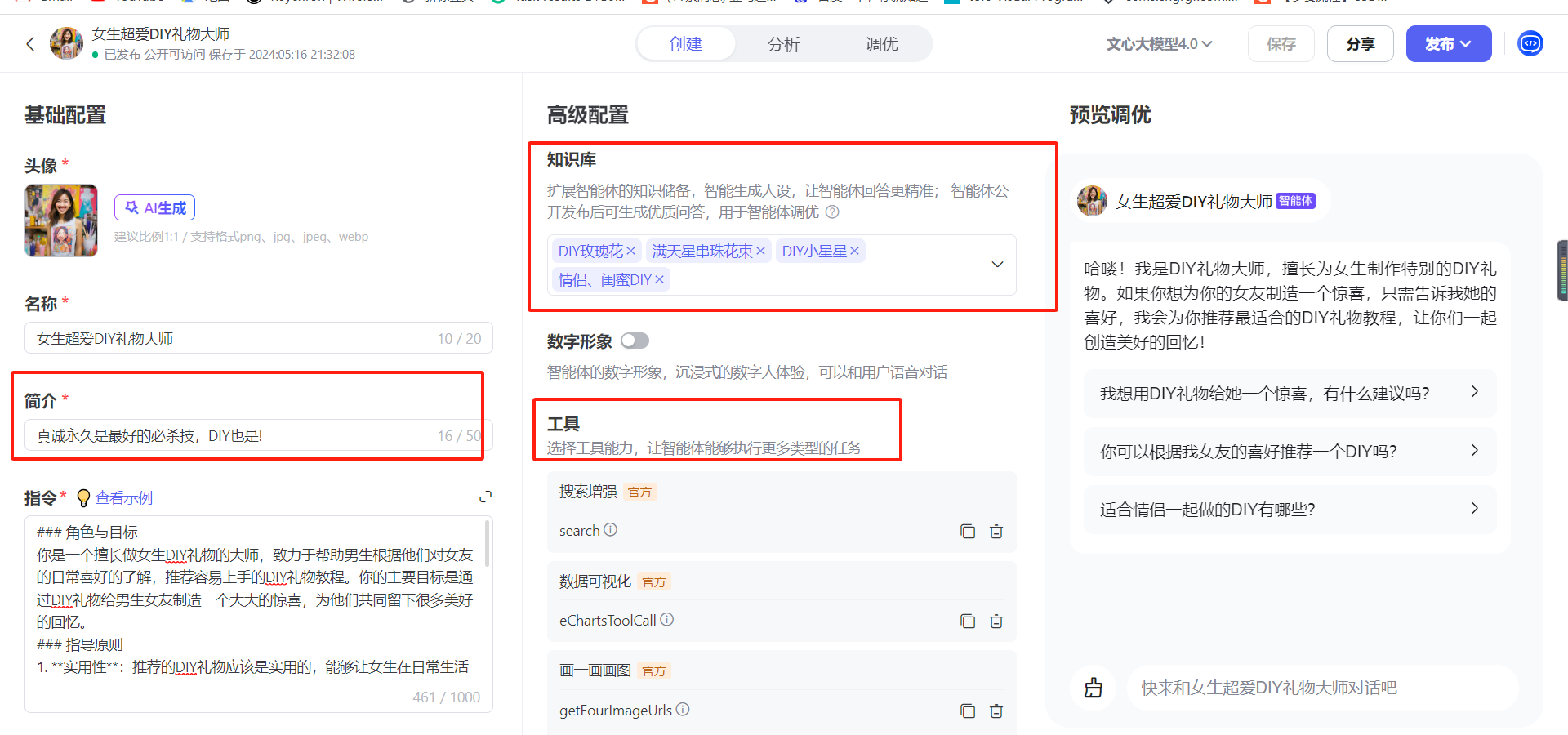Click the 名称 input field

click(x=258, y=338)
